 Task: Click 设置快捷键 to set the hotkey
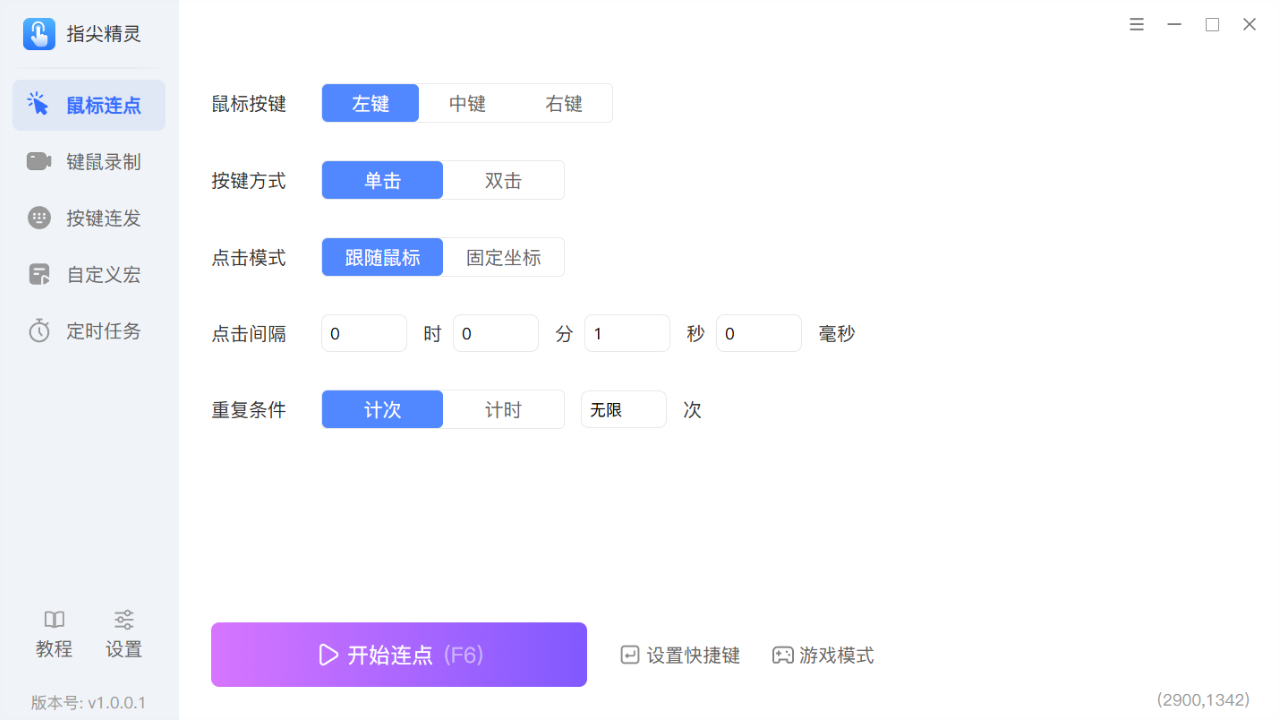click(x=681, y=655)
